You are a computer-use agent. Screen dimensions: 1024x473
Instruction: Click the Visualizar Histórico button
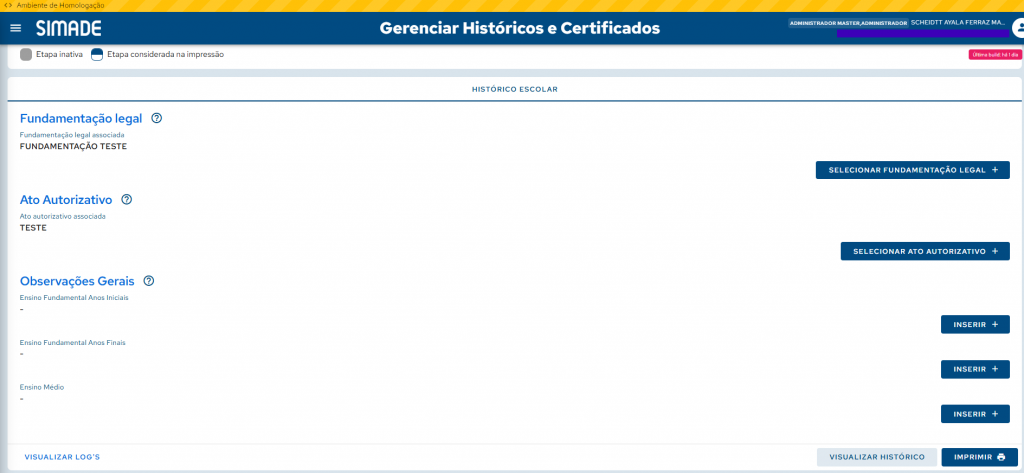coord(877,457)
